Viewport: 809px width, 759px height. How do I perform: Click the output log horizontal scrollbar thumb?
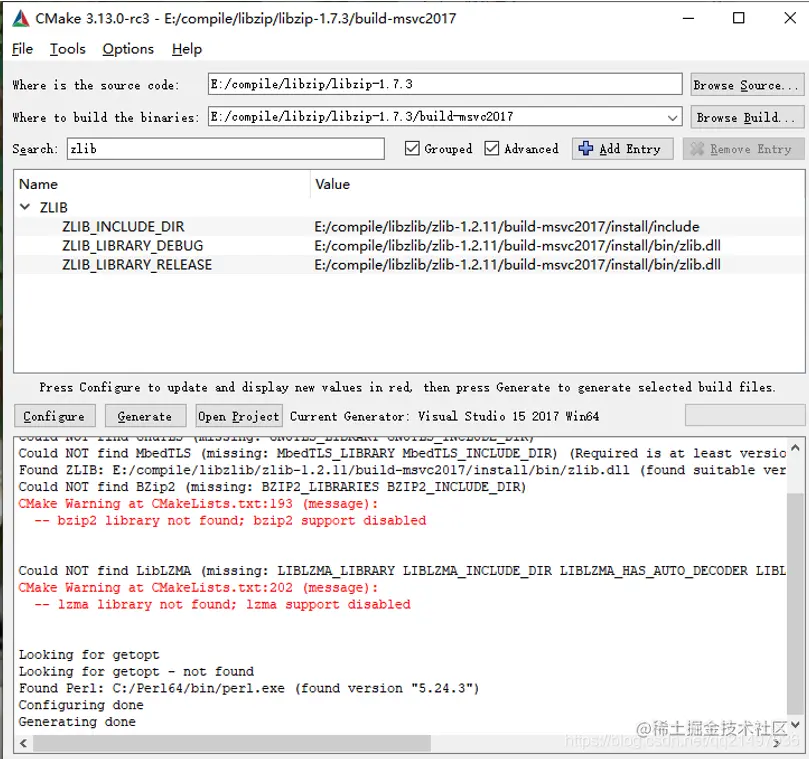coord(232,743)
